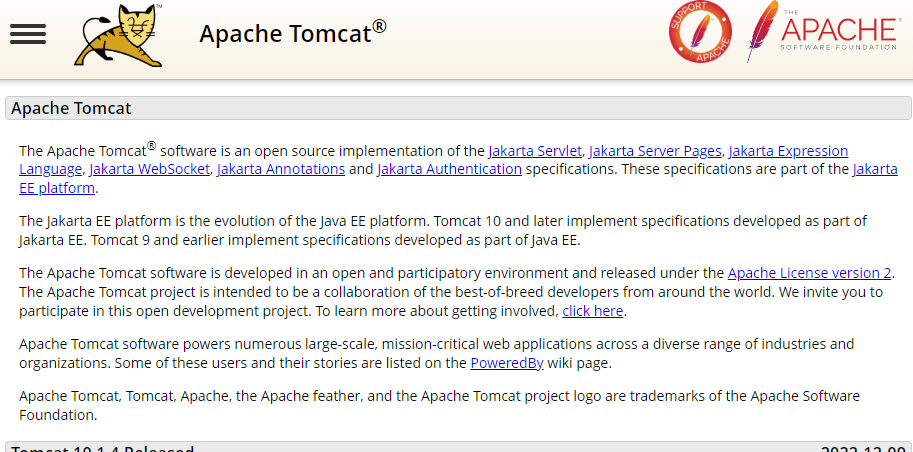Select the Apache Tomcat section heading bar
This screenshot has height=452, width=913.
(458, 108)
